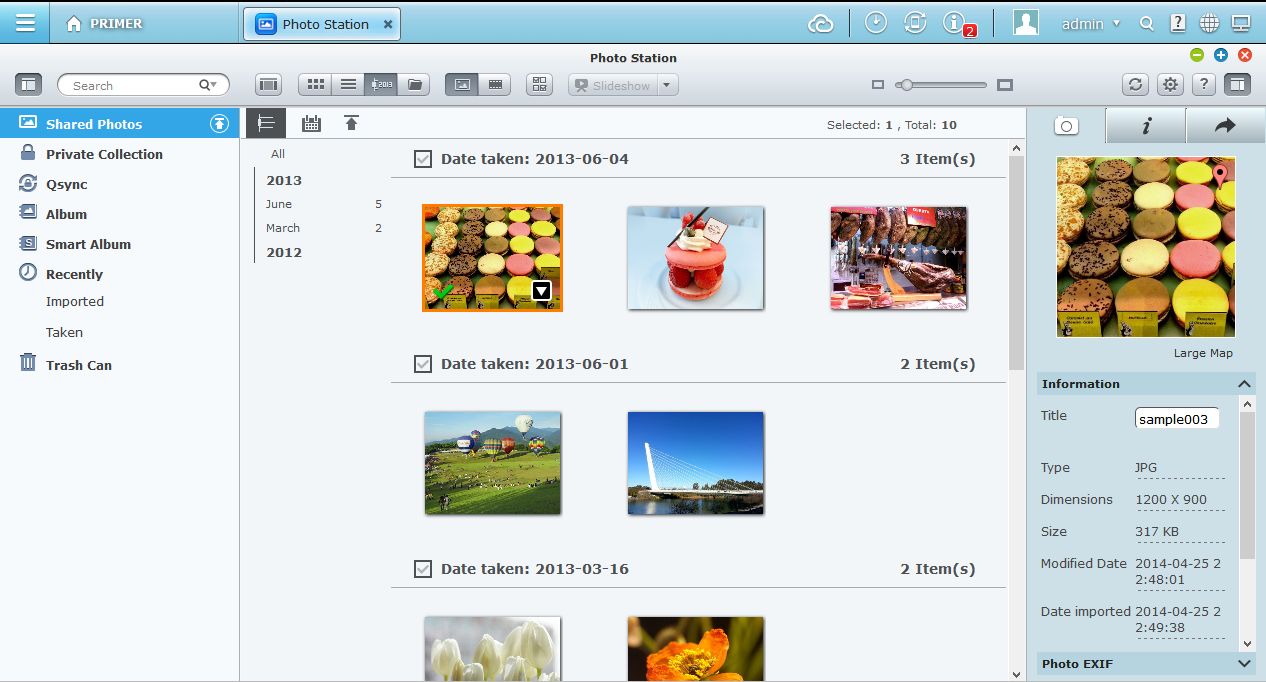Click the upload arrow icon in timeline bar
Screen dimensions: 1266x682
tap(351, 123)
